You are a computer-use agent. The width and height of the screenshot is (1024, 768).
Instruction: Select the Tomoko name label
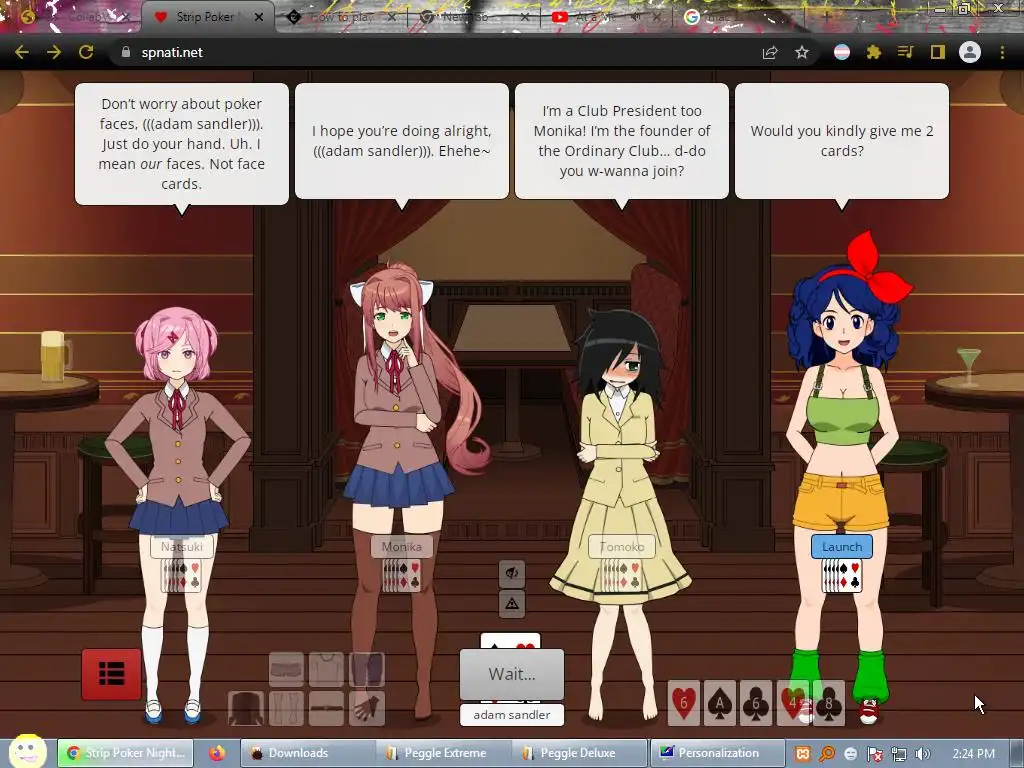pyautogui.click(x=622, y=547)
